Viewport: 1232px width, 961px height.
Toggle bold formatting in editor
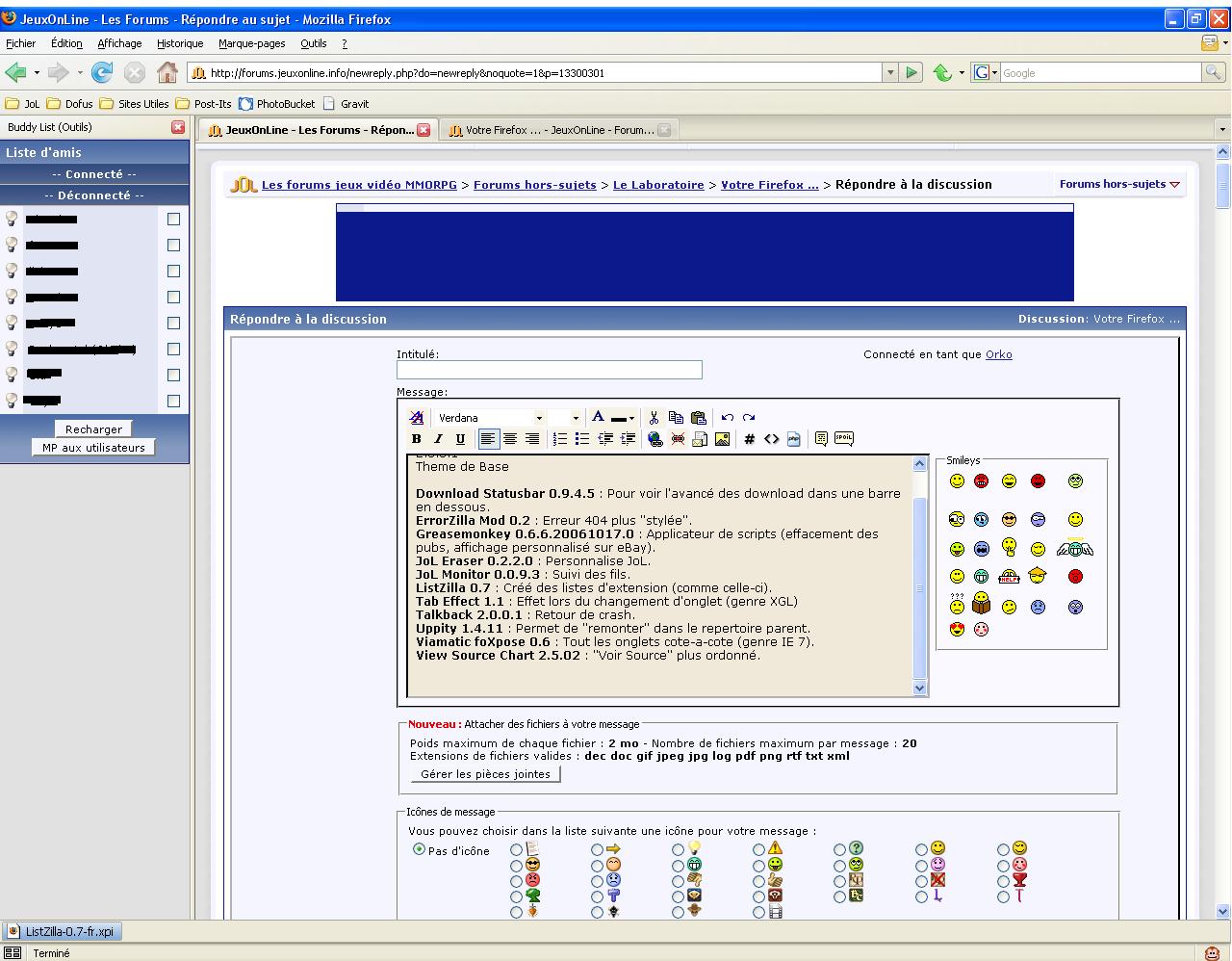(417, 439)
